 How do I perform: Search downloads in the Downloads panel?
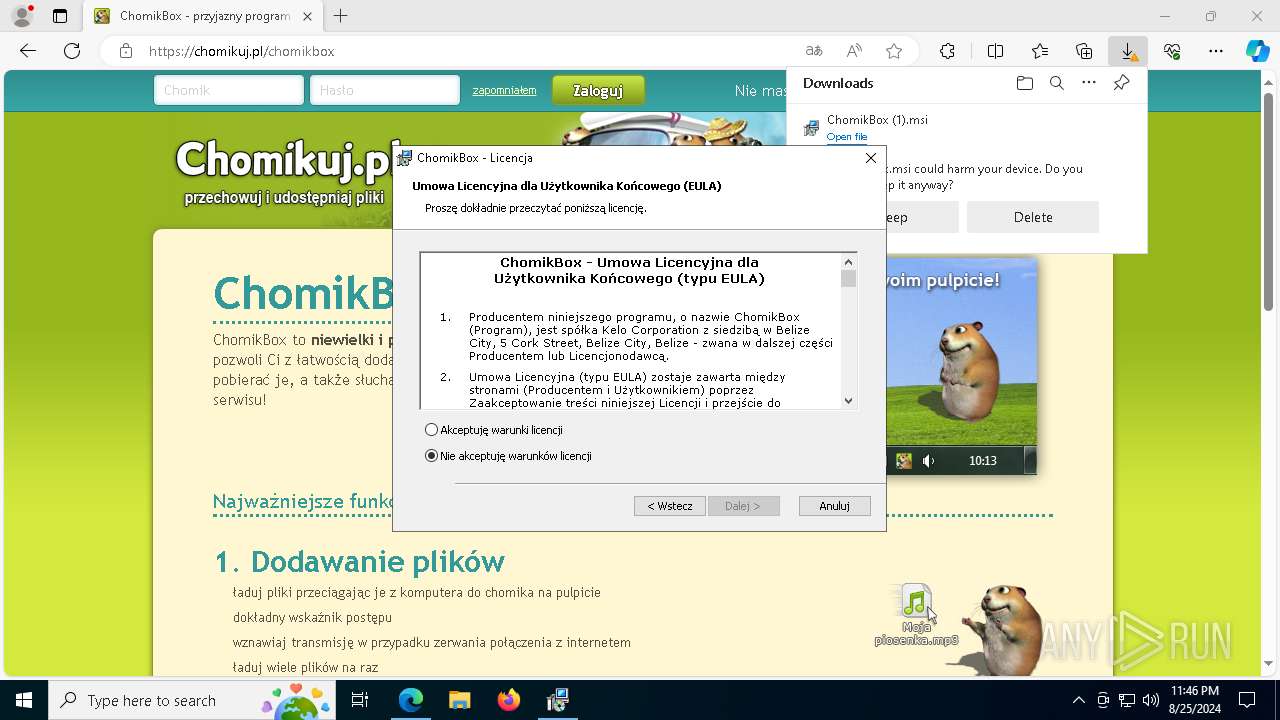(x=1057, y=83)
